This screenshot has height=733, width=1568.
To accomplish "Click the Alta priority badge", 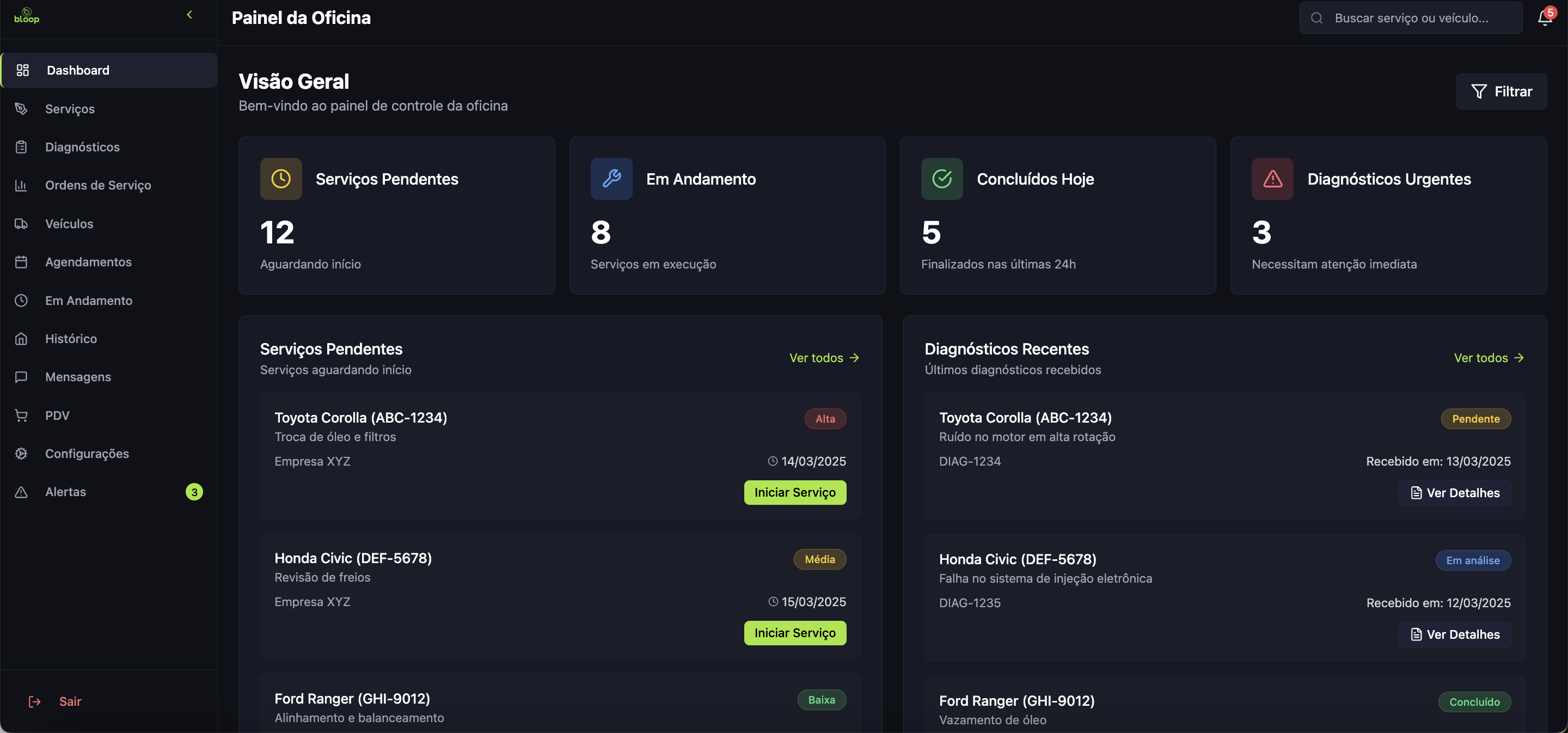I will pos(825,419).
